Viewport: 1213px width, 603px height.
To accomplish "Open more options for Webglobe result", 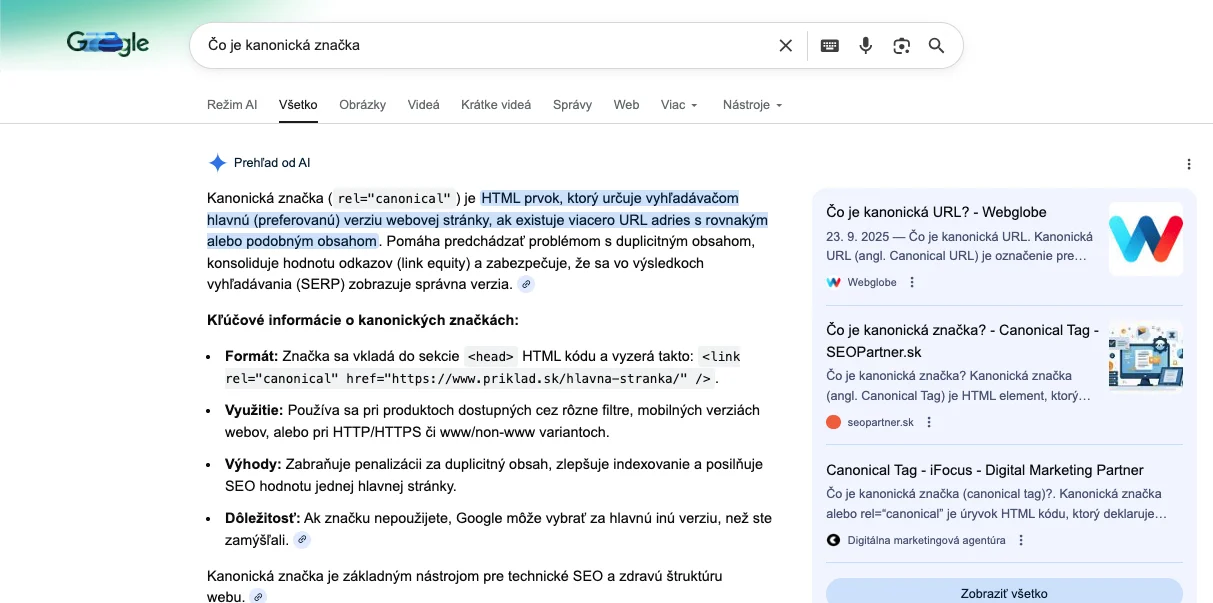I will tap(911, 282).
